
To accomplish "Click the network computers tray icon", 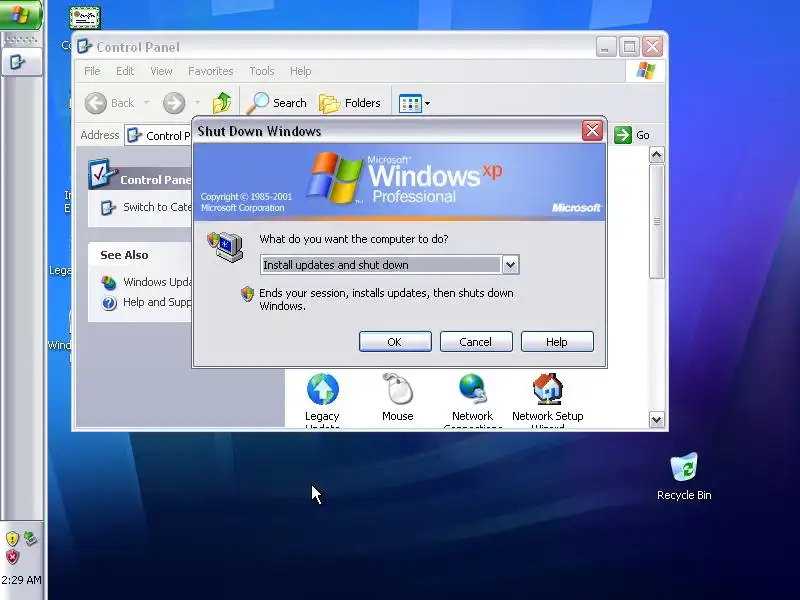I will tap(31, 538).
